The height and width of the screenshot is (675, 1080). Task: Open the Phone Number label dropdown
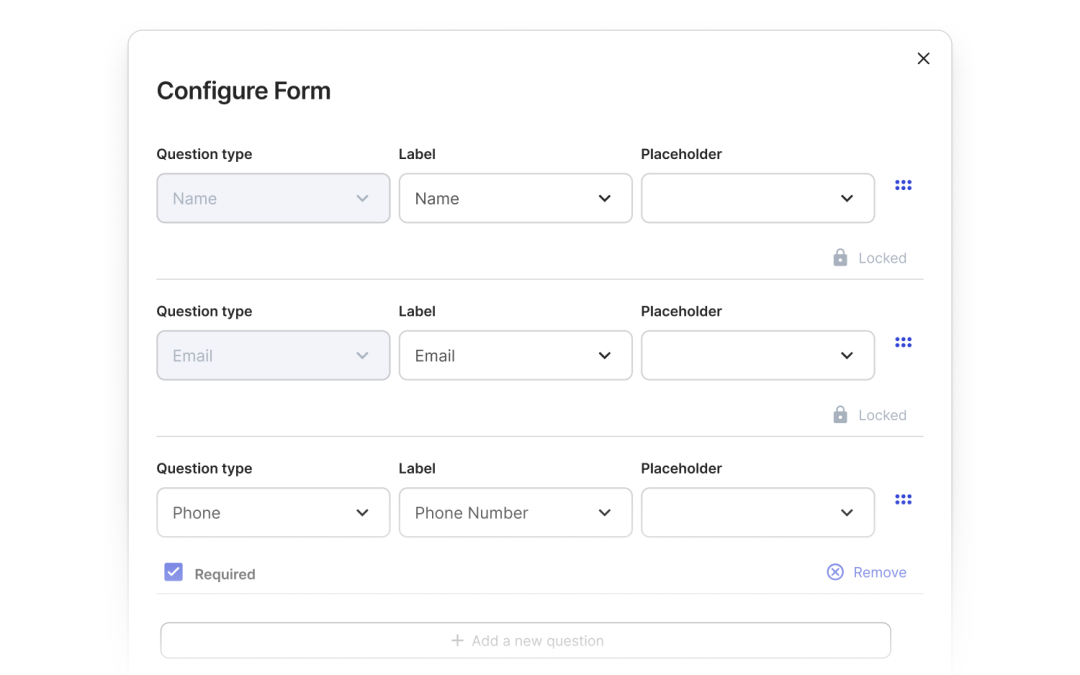click(515, 512)
